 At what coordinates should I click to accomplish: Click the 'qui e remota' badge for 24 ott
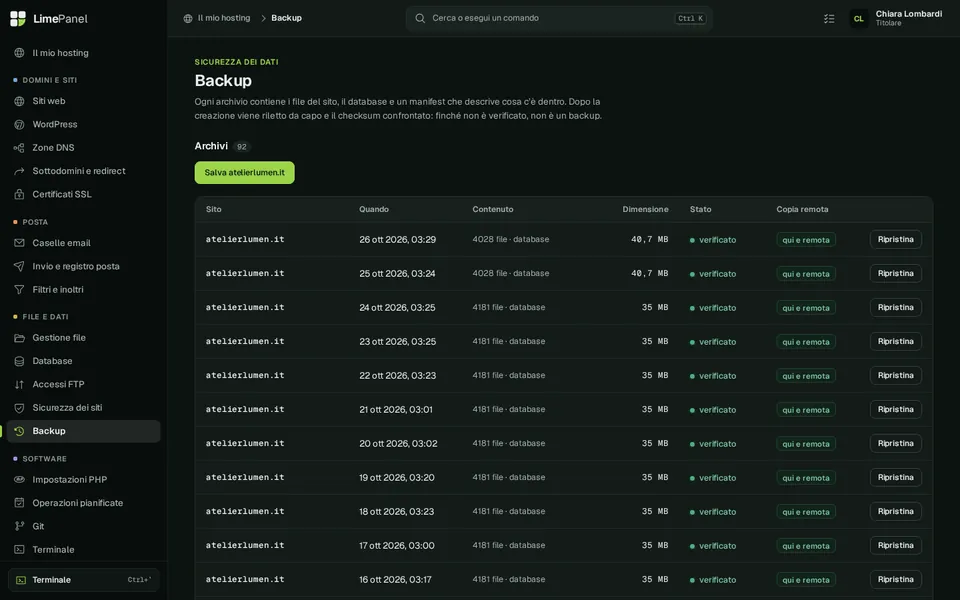pos(806,308)
